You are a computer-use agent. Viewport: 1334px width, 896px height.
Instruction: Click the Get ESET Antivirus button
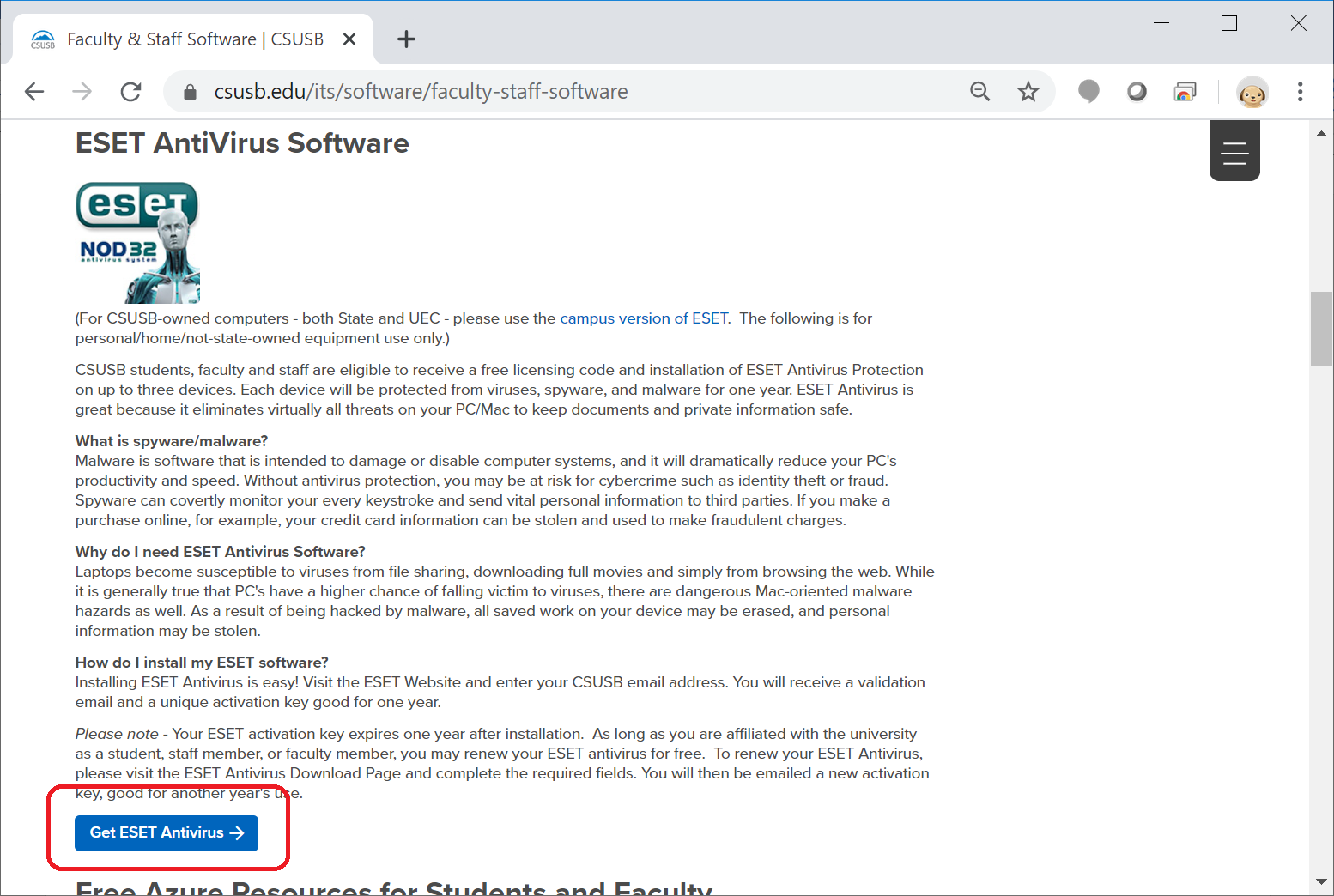[x=167, y=833]
